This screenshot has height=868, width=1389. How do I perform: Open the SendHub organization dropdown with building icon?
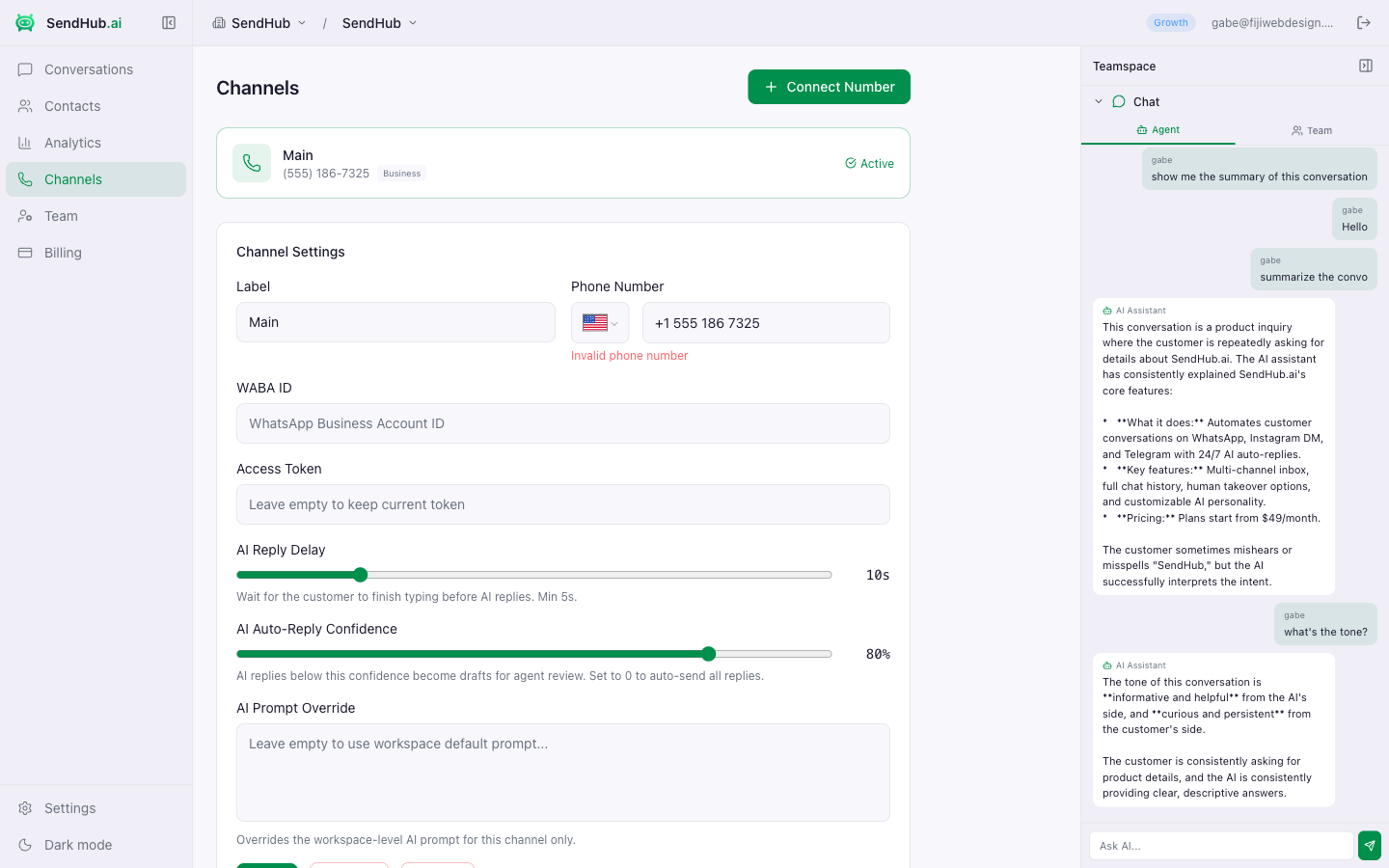click(x=259, y=23)
